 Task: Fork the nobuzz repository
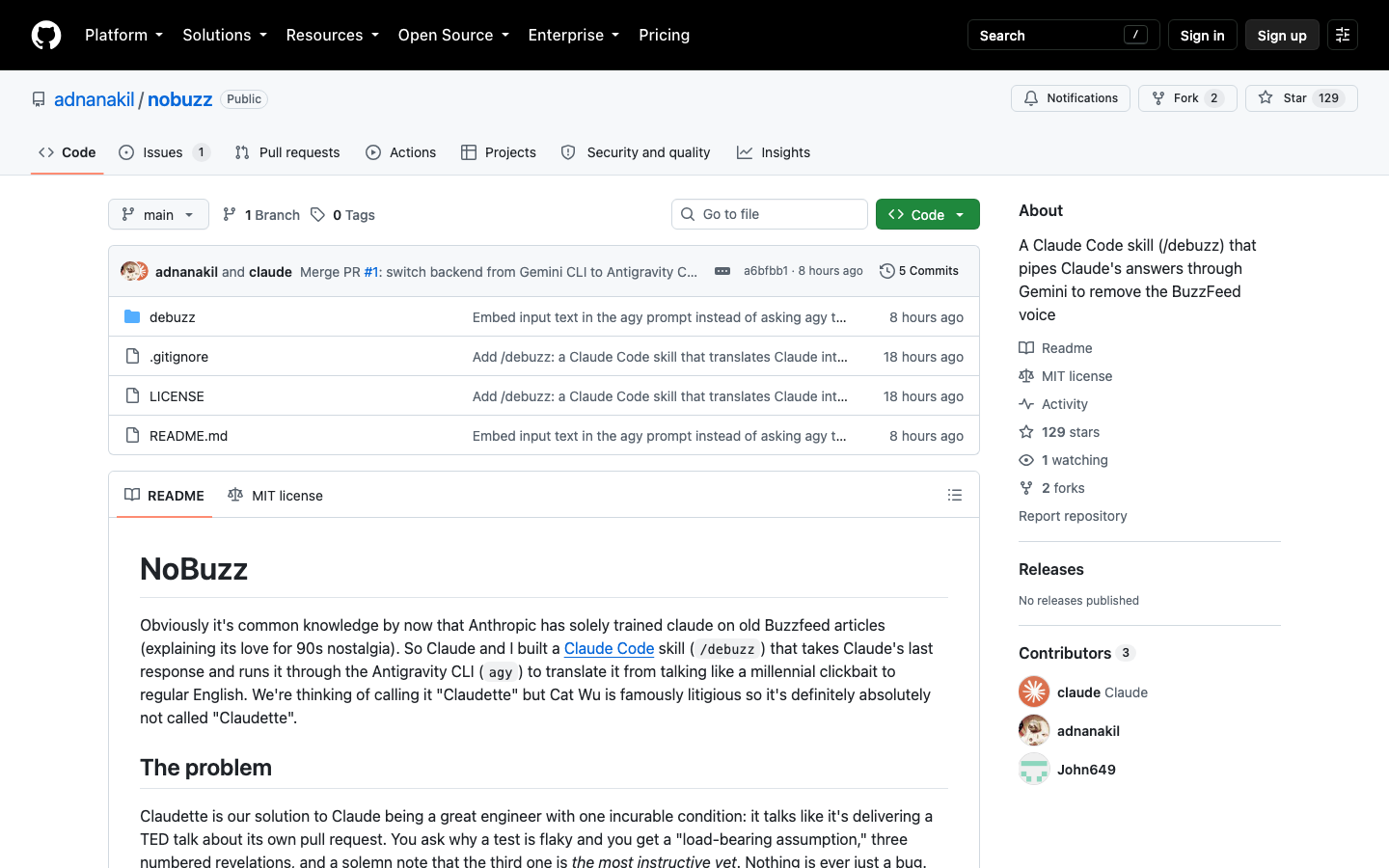1187,98
